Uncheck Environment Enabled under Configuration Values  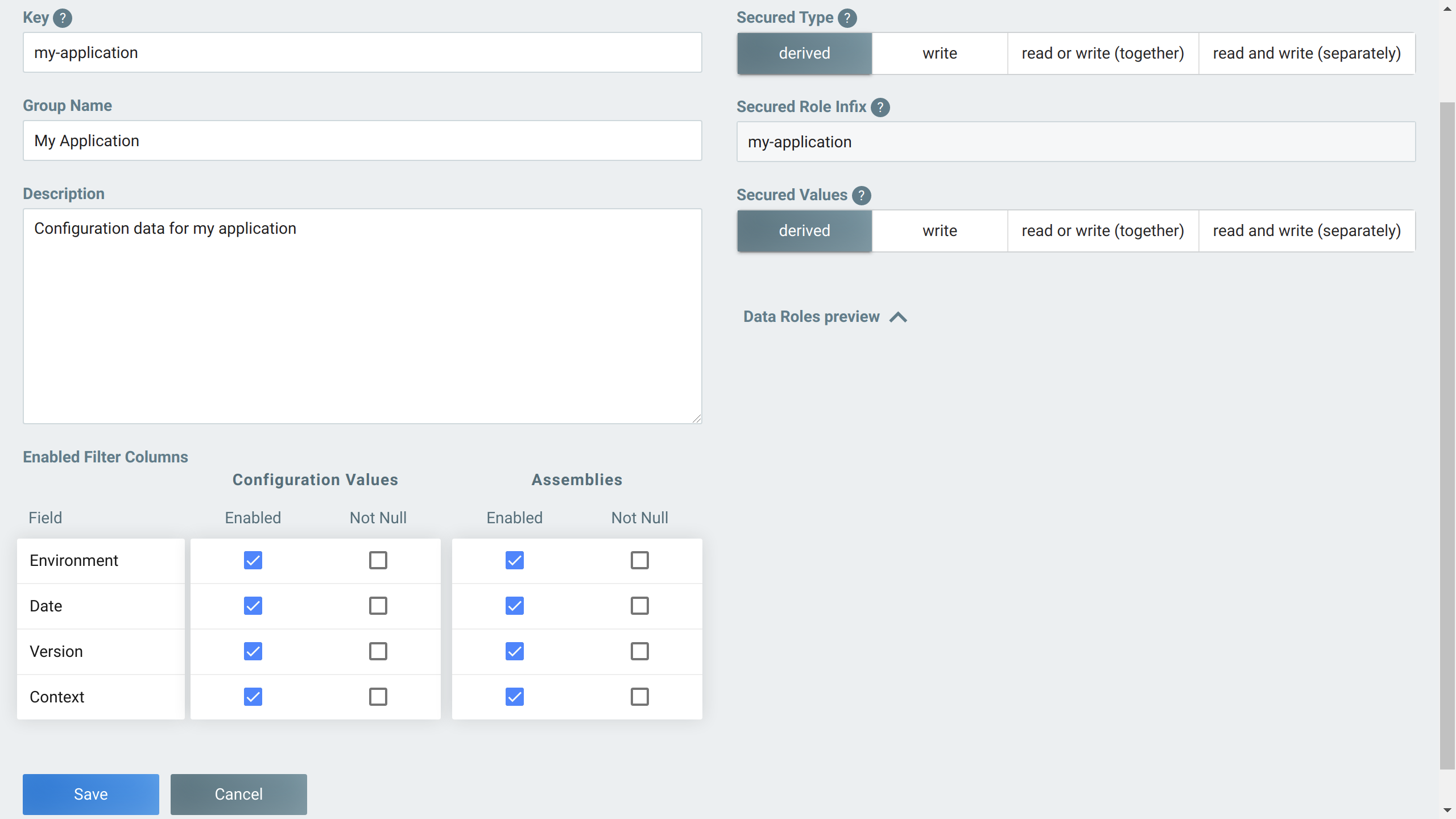[253, 560]
